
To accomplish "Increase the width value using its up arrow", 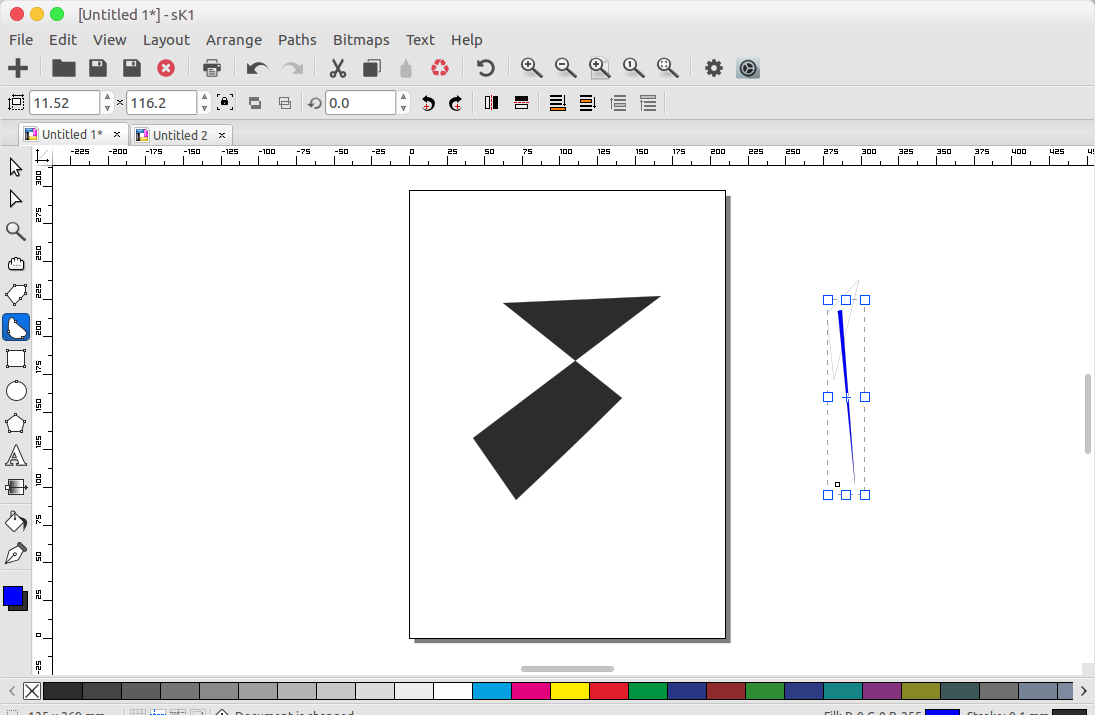I will [107, 97].
